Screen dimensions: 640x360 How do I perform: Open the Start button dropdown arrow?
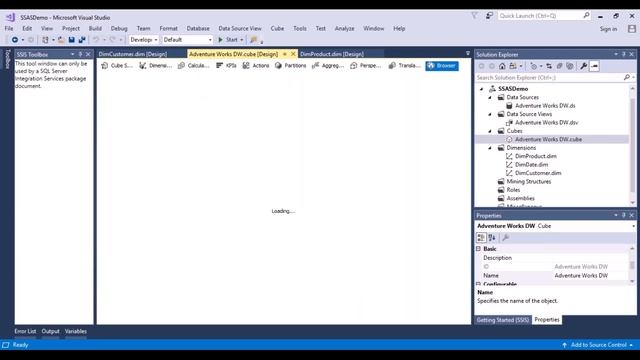coord(242,40)
